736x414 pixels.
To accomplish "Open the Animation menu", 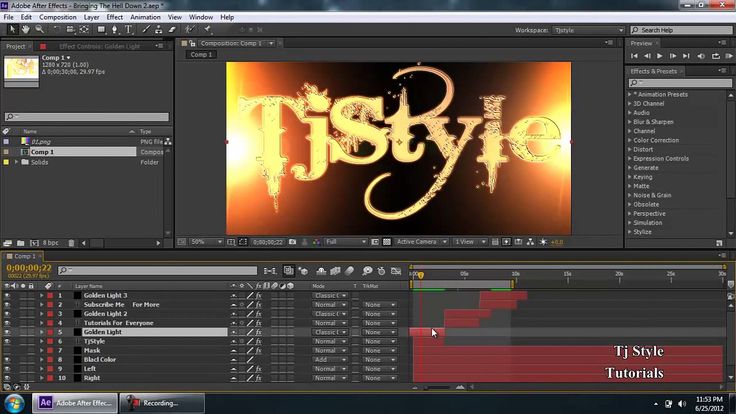I will point(145,17).
